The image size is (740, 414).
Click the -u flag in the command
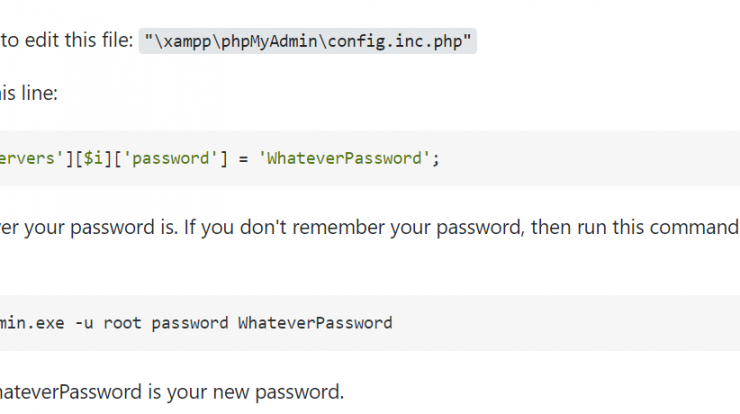click(x=84, y=323)
